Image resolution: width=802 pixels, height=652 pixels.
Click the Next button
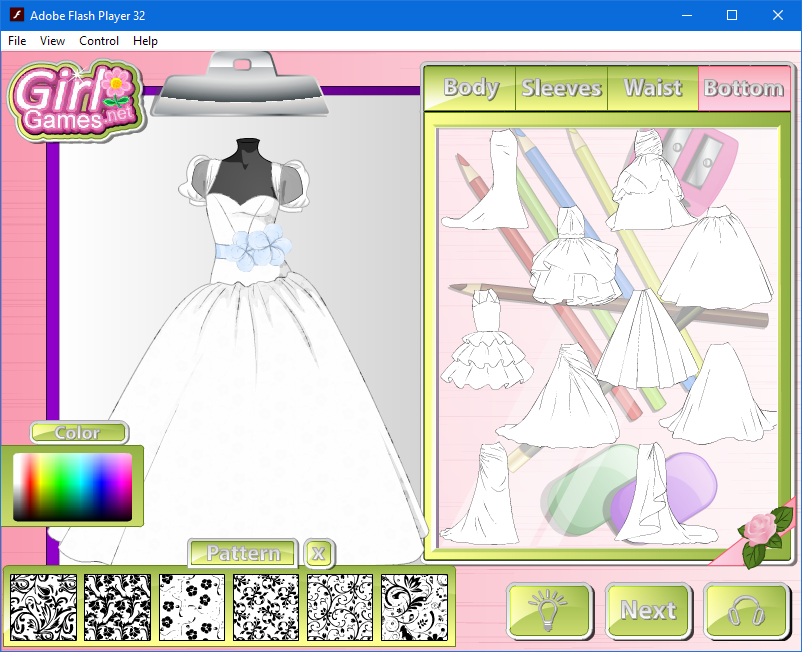(x=649, y=611)
